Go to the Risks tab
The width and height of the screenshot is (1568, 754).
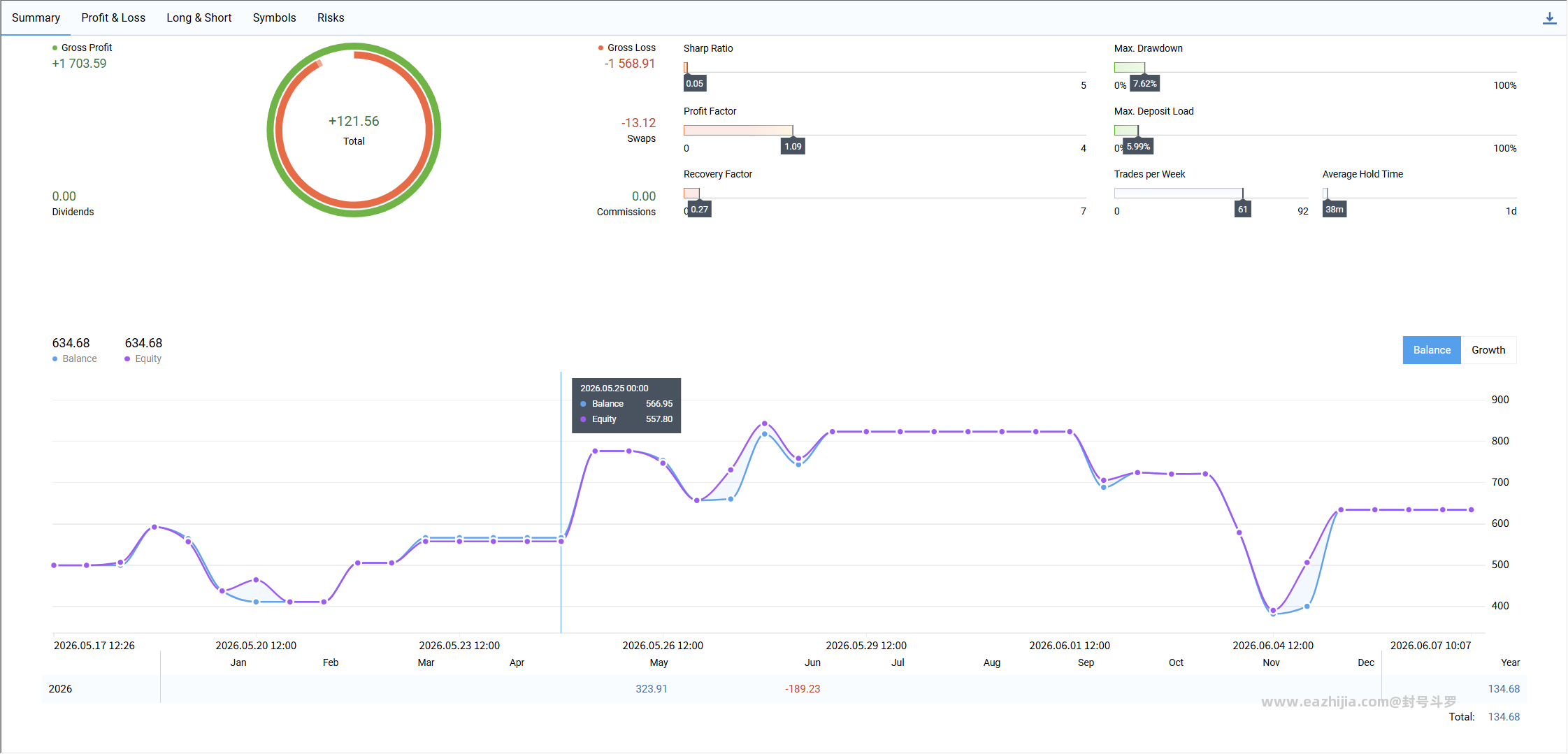point(331,18)
